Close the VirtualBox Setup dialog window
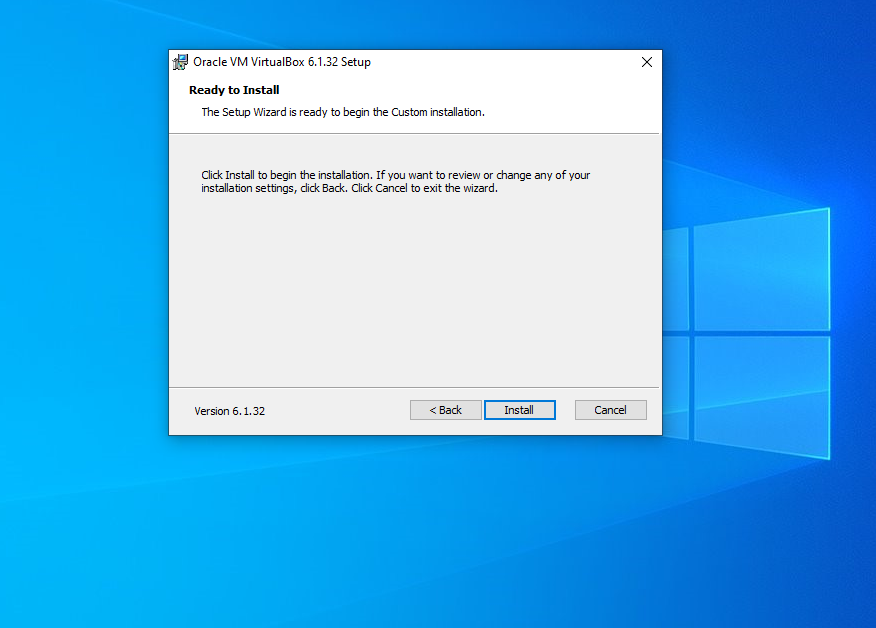 pos(646,62)
